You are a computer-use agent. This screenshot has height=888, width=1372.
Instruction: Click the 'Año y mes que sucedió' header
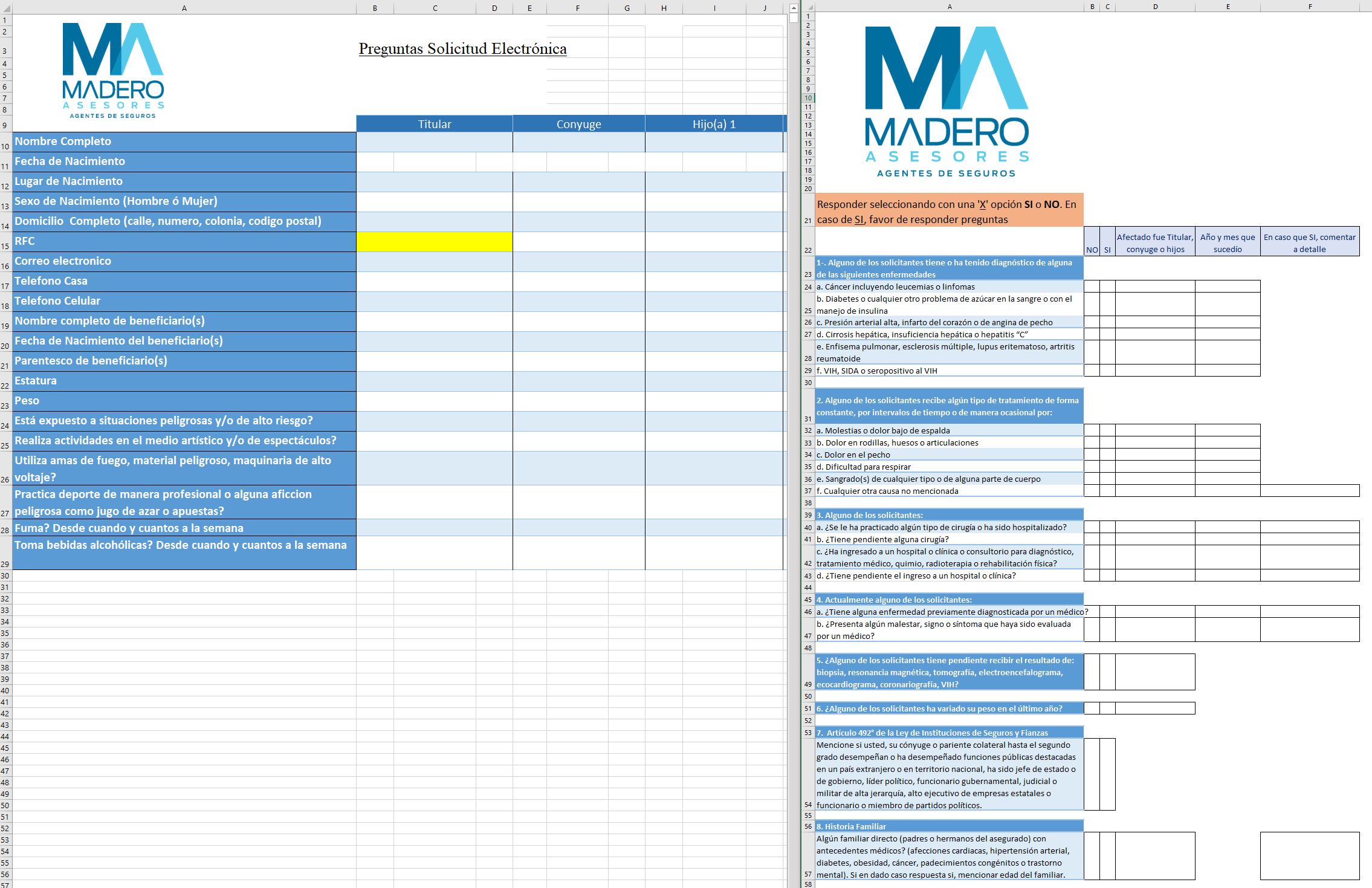tap(1228, 242)
